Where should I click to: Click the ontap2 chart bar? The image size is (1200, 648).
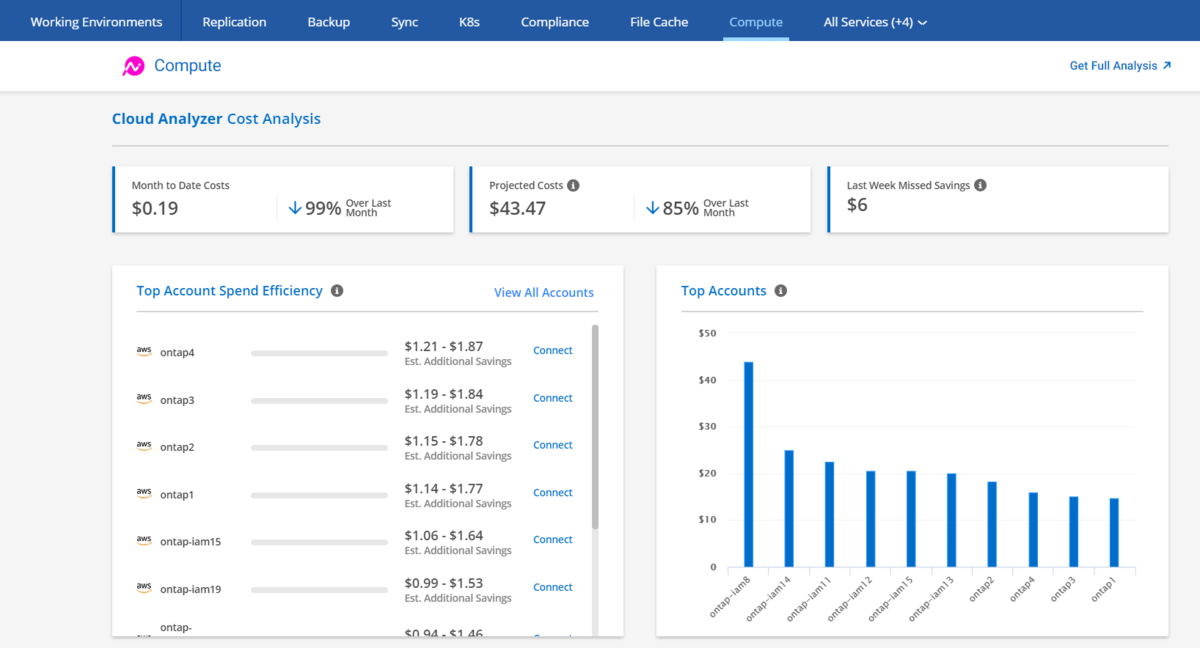(992, 525)
